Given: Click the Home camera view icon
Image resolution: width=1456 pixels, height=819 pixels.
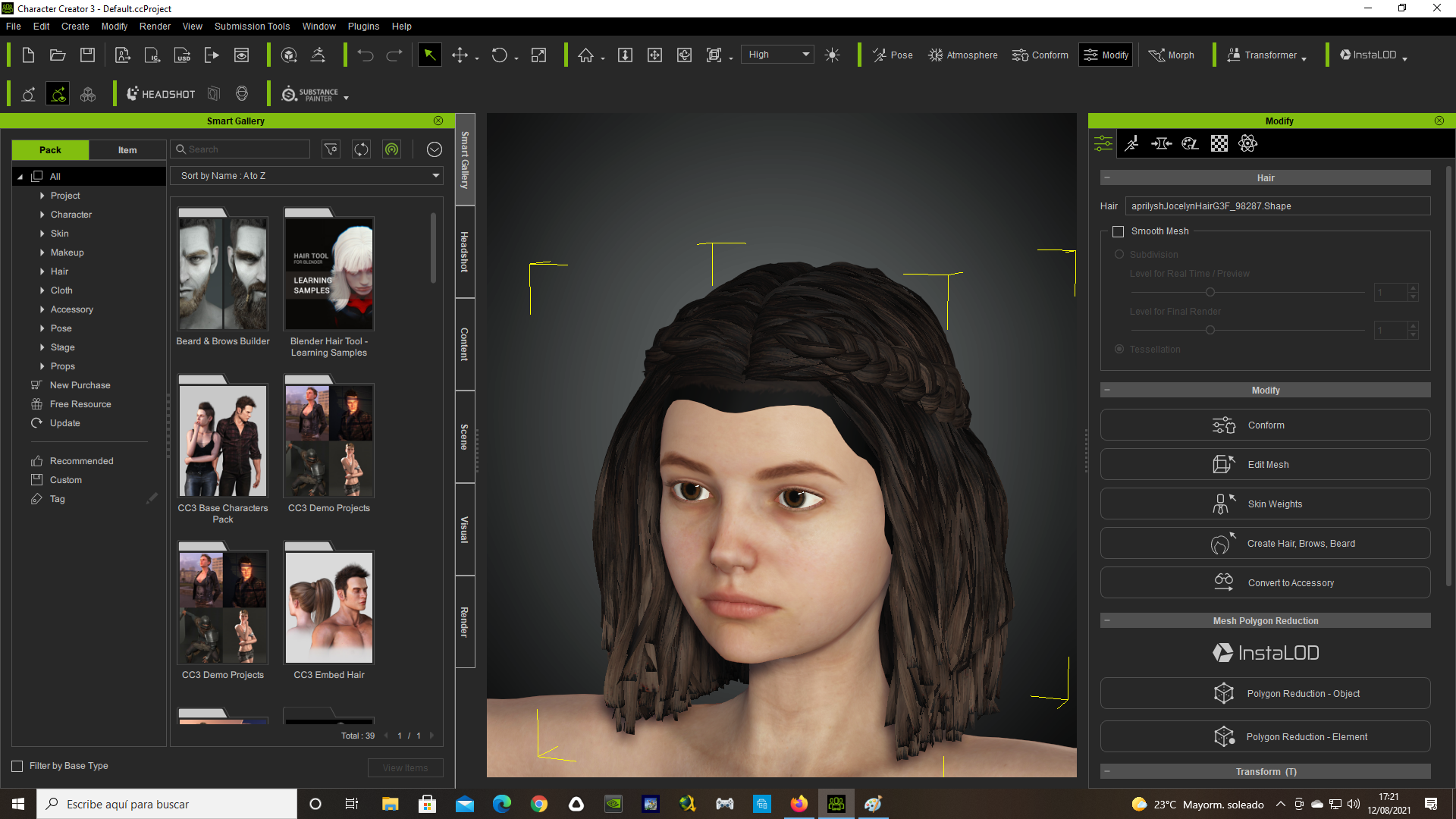Looking at the screenshot, I should click(x=585, y=55).
